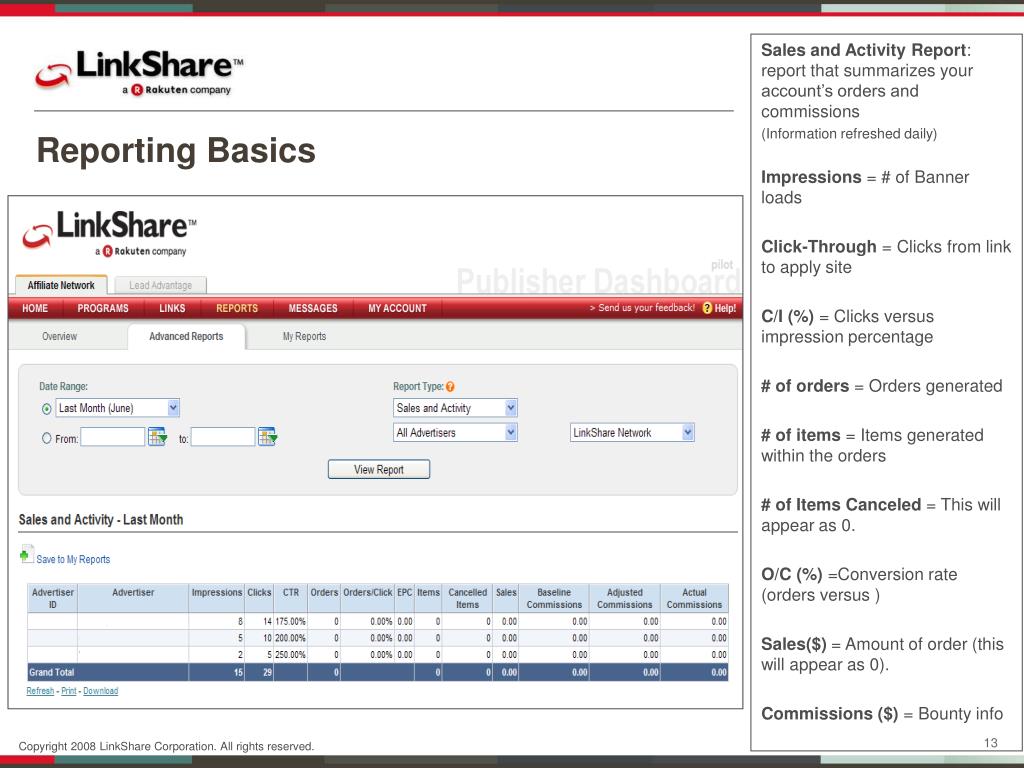Viewport: 1024px width, 768px height.
Task: Focus the 'to' date input field
Action: (x=223, y=437)
